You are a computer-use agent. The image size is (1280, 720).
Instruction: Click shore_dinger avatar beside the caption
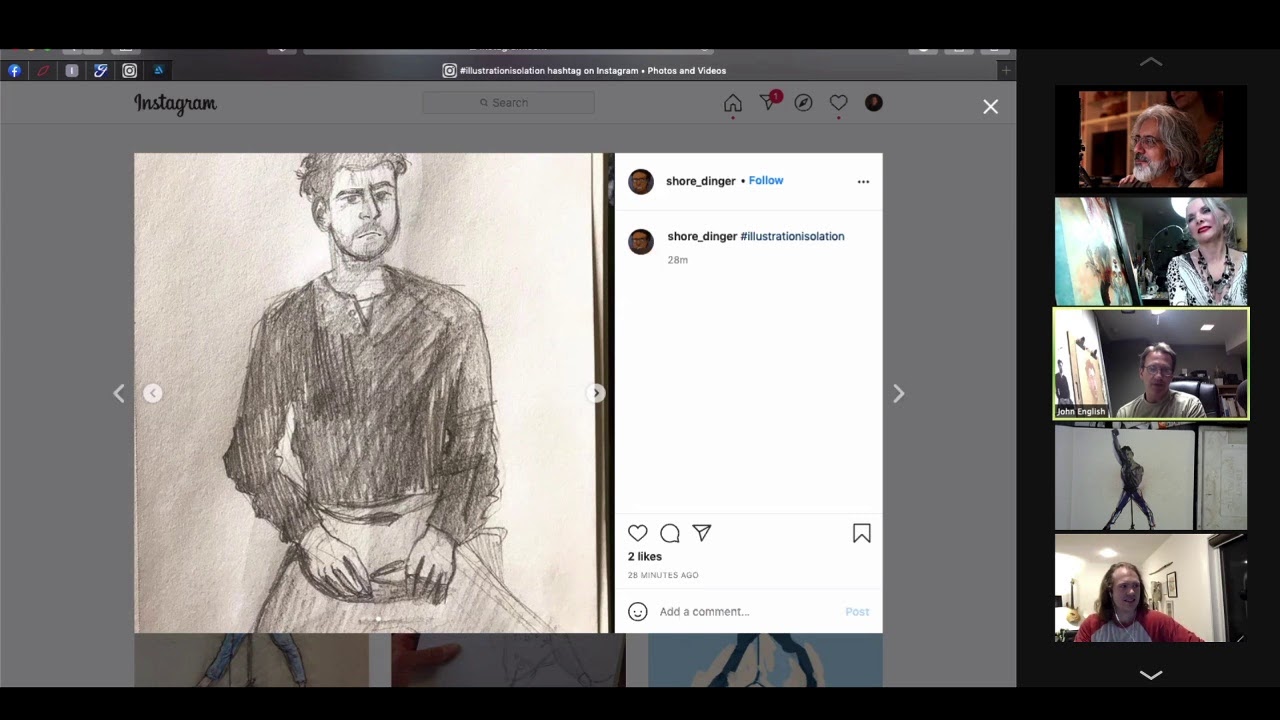tap(641, 242)
